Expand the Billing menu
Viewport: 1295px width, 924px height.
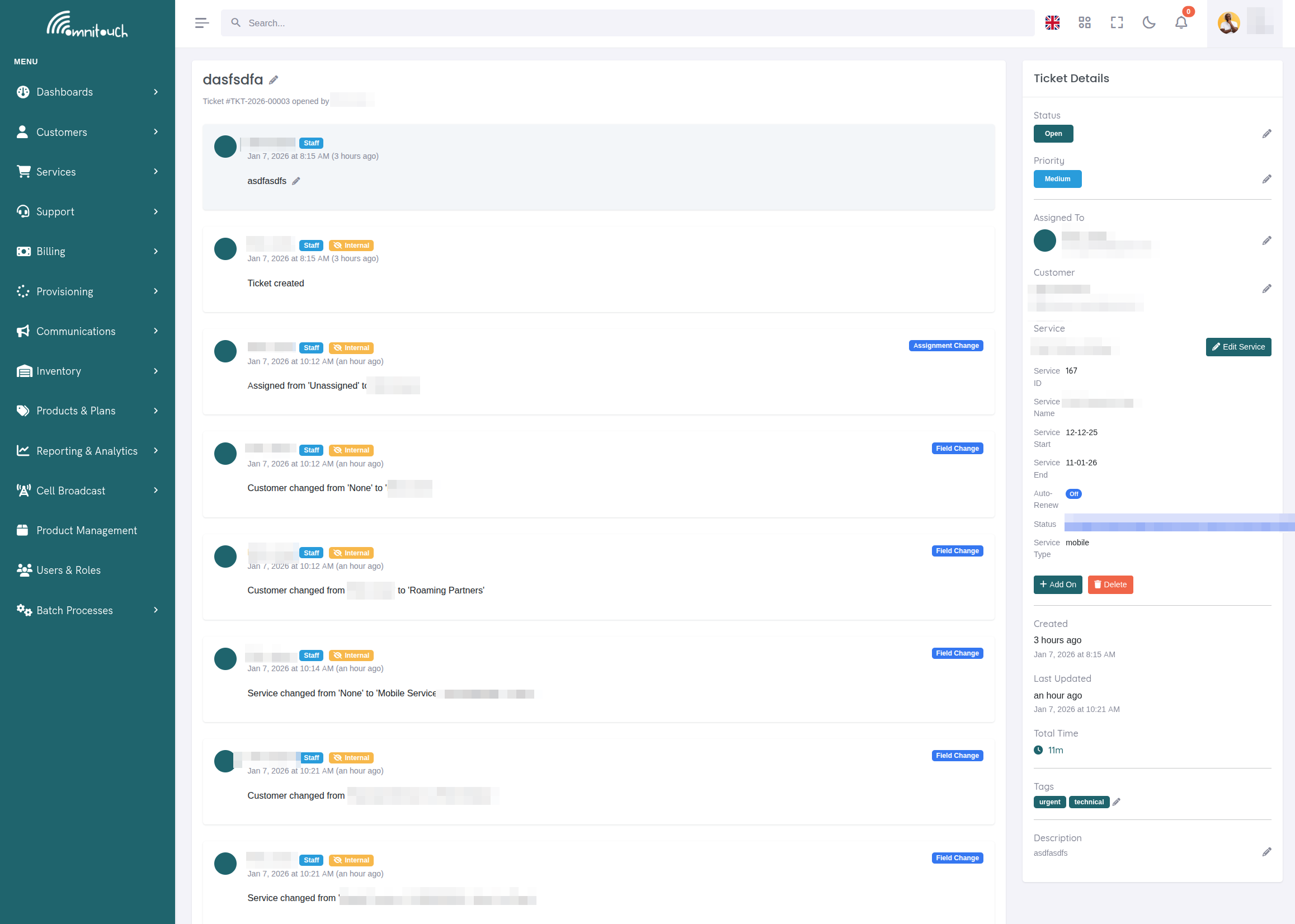(88, 252)
